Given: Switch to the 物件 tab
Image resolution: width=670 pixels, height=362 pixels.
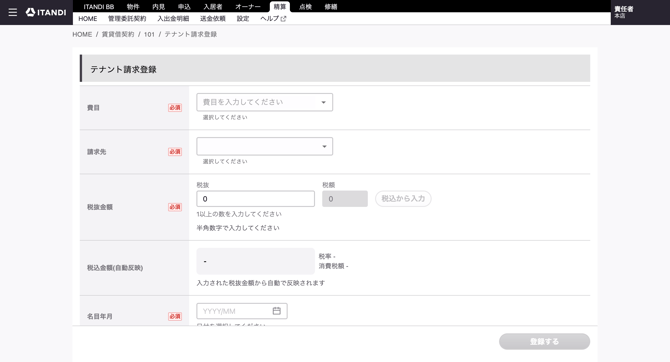Looking at the screenshot, I should (x=133, y=7).
